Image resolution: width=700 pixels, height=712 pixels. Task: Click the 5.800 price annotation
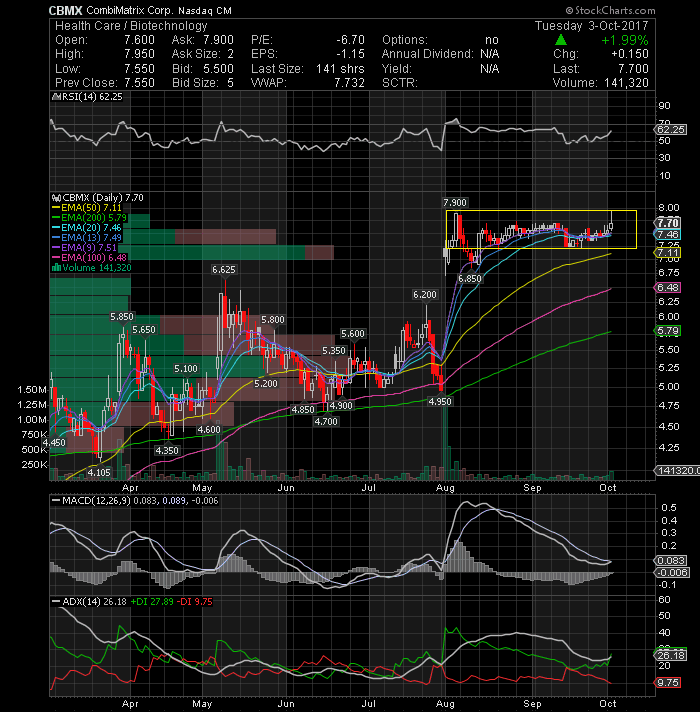pyautogui.click(x=273, y=320)
